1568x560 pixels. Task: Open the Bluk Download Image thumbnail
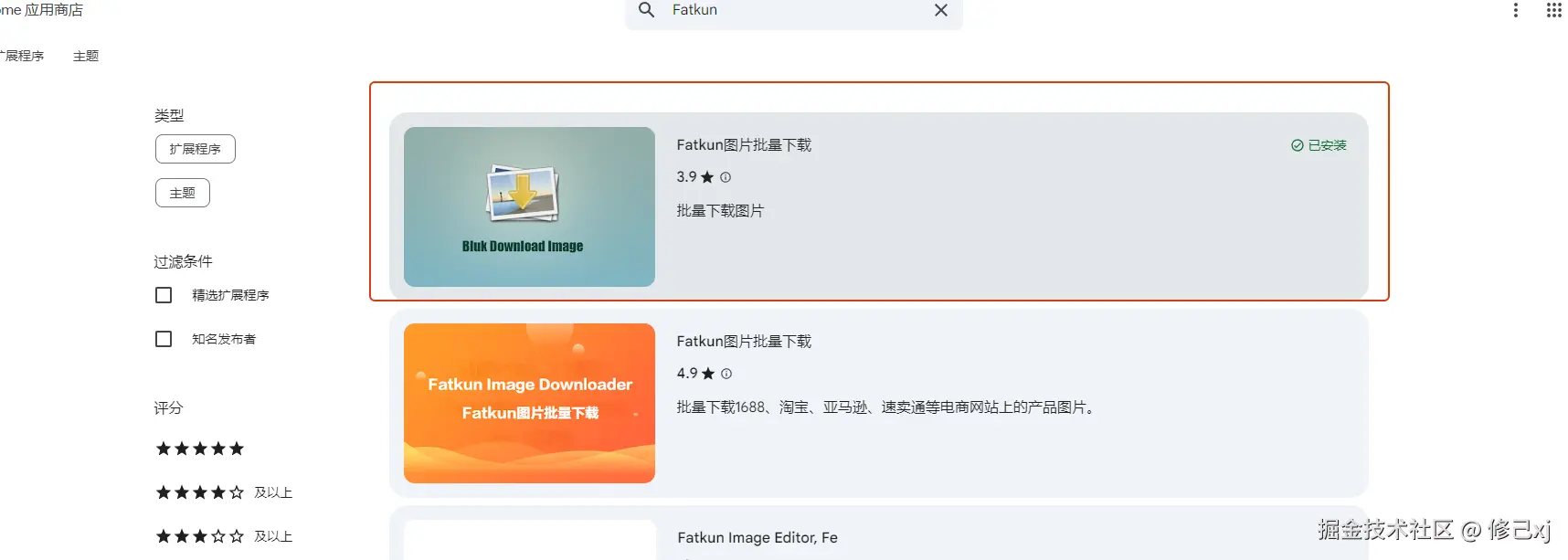coord(529,206)
